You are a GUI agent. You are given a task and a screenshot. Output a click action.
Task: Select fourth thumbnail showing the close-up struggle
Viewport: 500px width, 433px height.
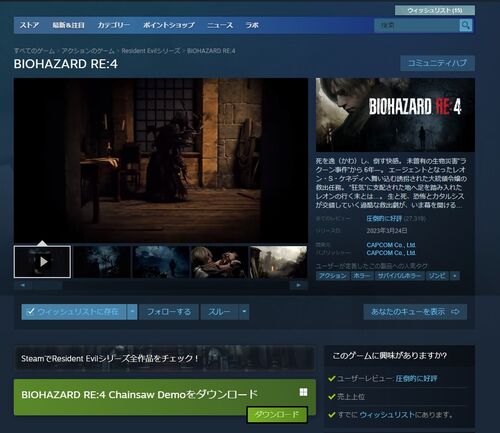(x=220, y=262)
